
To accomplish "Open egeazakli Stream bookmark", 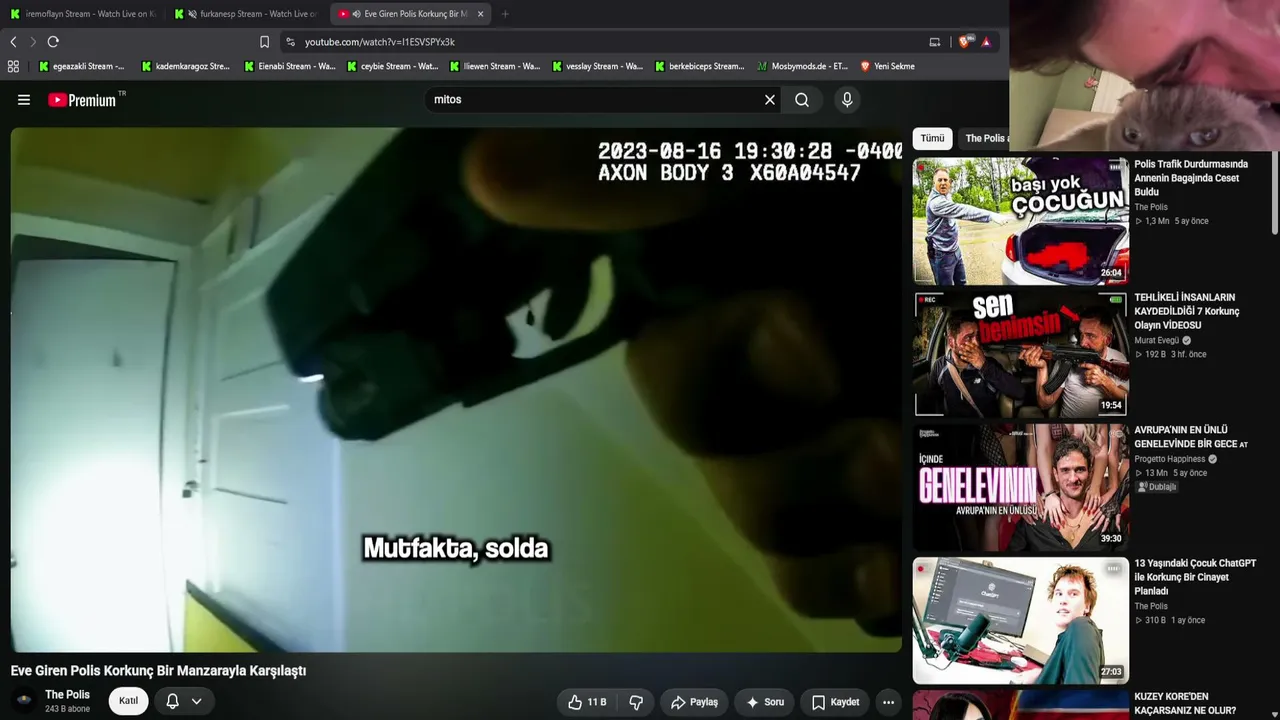I will [82, 66].
